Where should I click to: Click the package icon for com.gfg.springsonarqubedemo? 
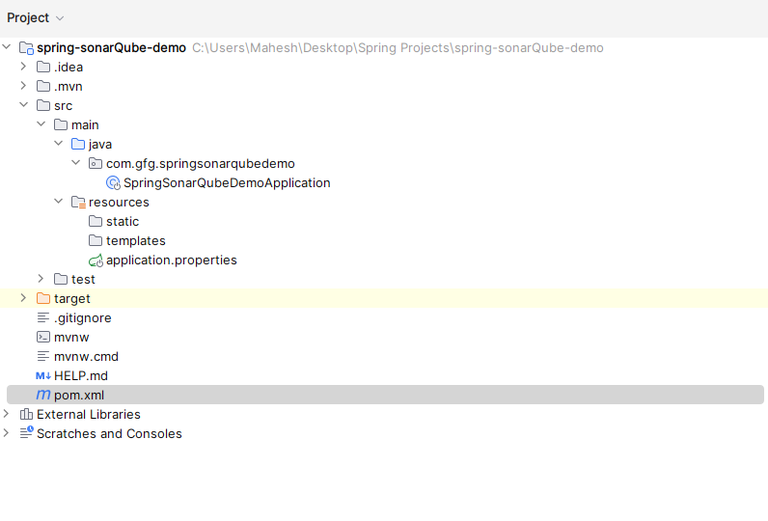96,163
